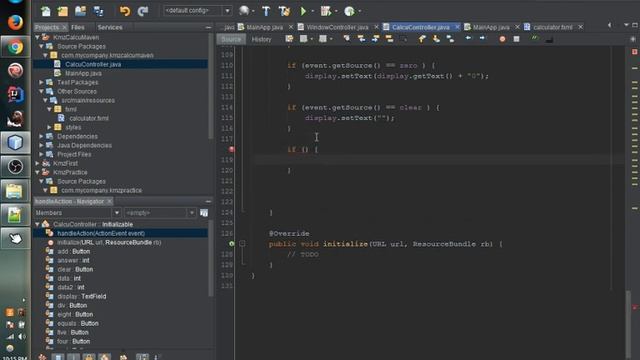640x360 pixels.
Task: Expand the KmzFirst project
Action: [x=38, y=163]
